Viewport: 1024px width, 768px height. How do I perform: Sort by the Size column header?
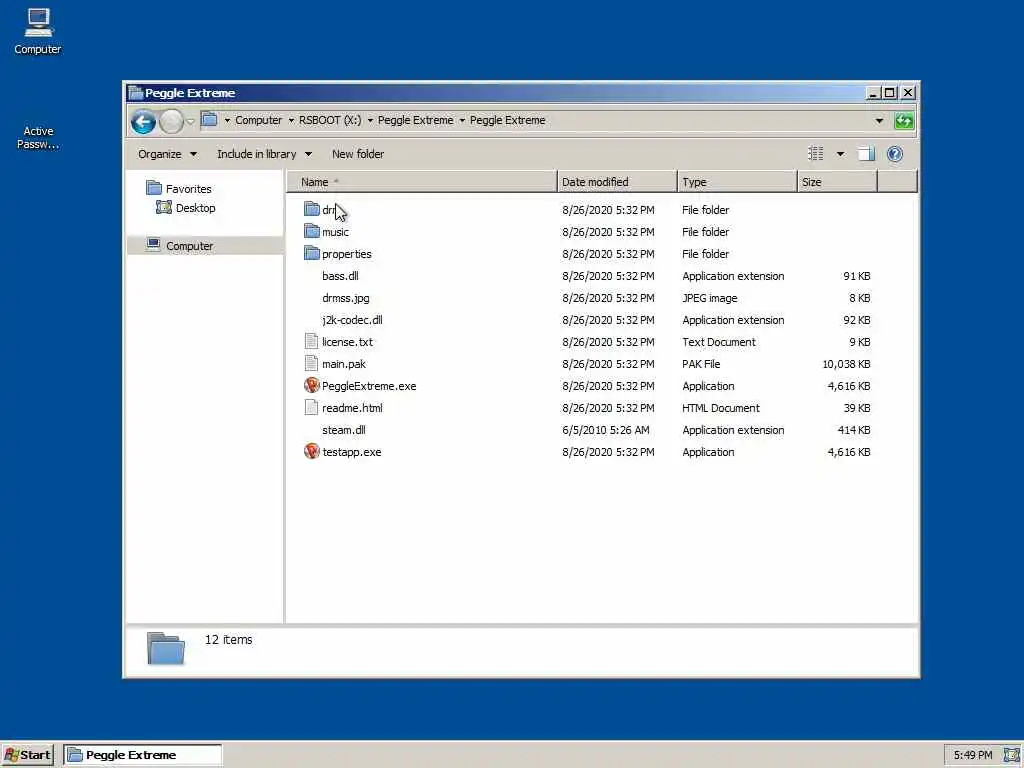[837, 182]
